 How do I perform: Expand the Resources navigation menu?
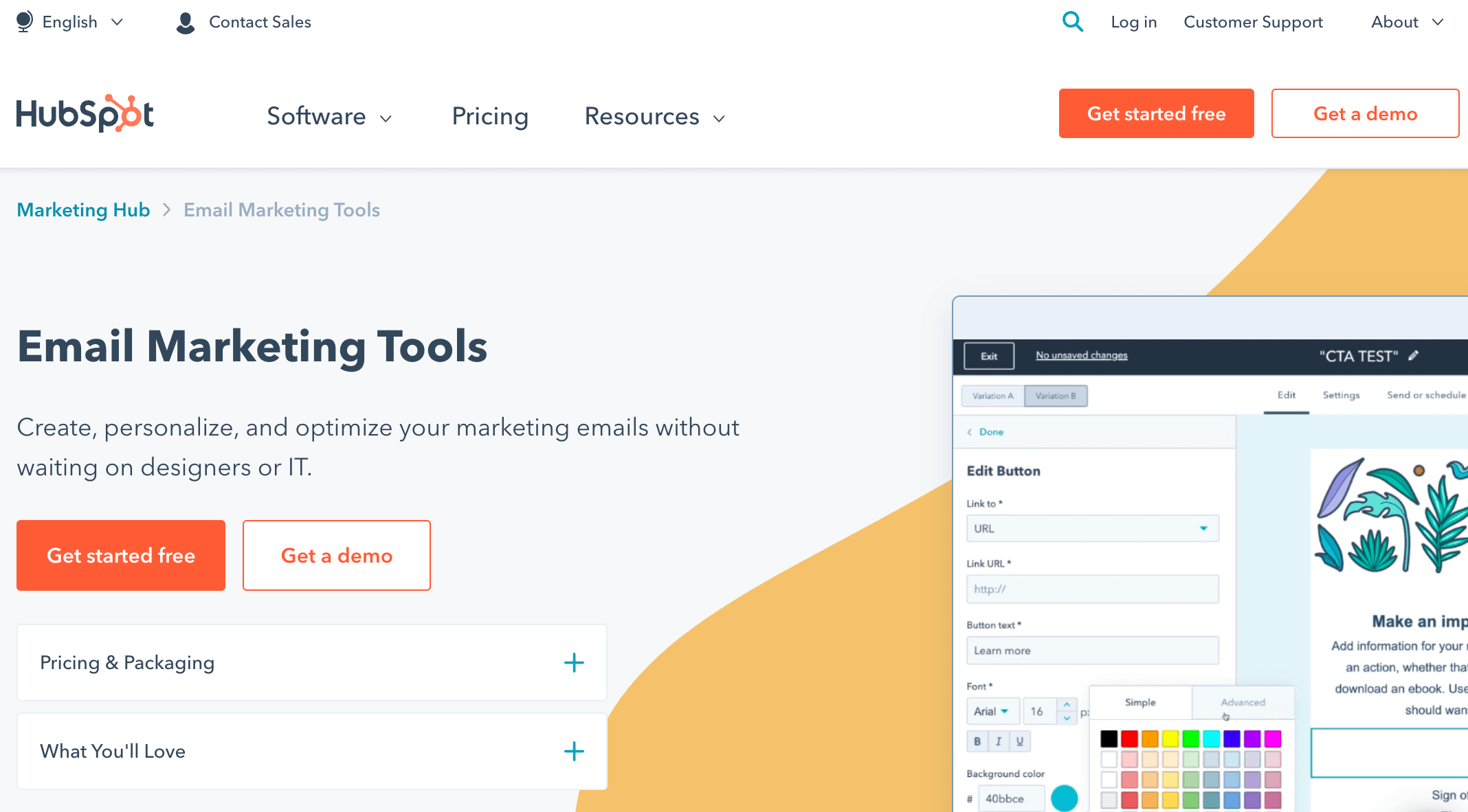655,116
